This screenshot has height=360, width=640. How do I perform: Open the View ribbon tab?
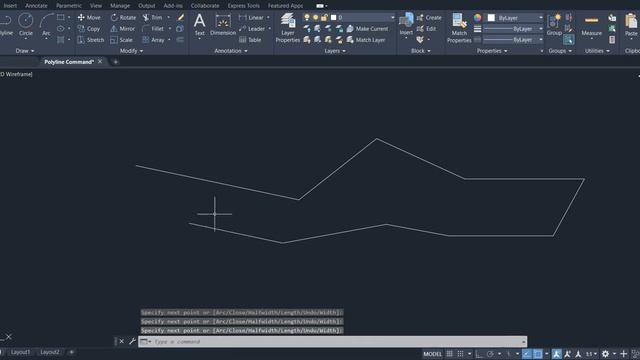[x=96, y=6]
